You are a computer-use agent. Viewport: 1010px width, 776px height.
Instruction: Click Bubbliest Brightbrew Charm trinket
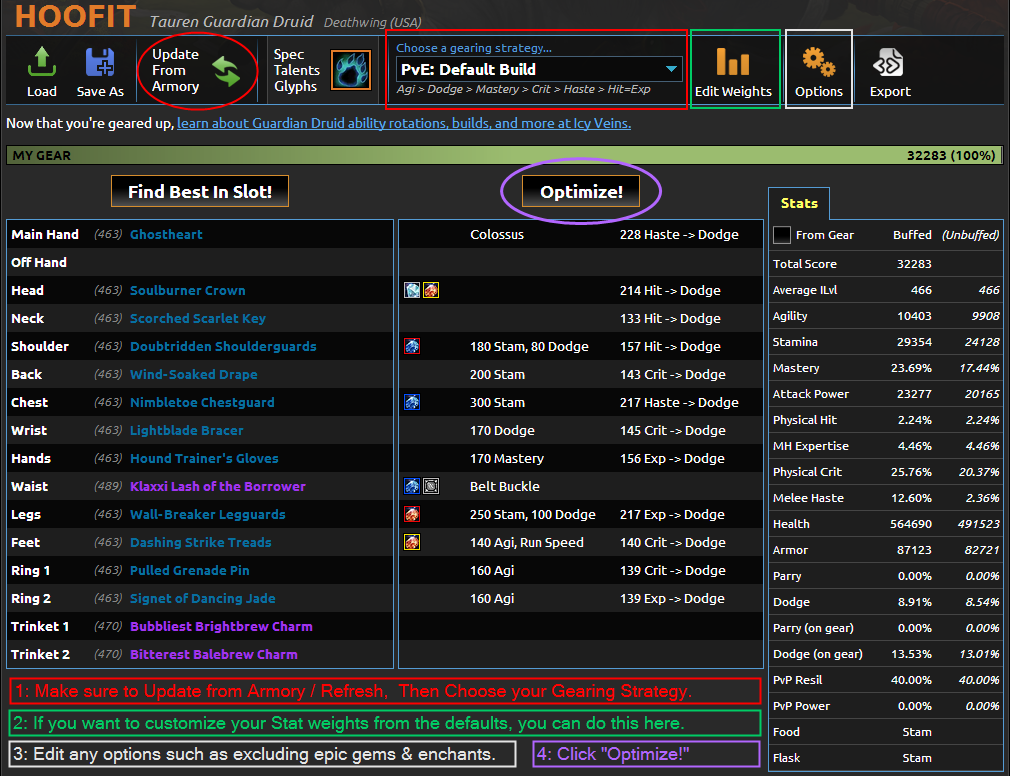coord(221,627)
